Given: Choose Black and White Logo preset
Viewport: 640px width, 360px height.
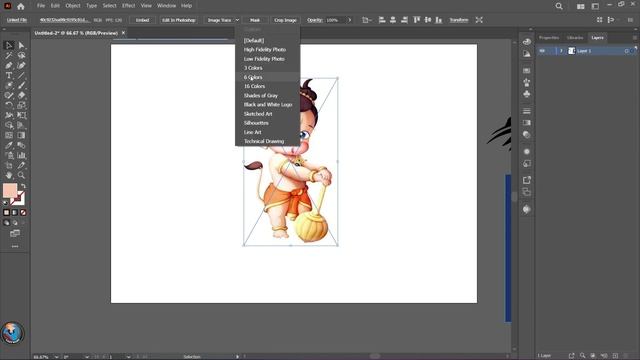Looking at the screenshot, I should point(267,104).
